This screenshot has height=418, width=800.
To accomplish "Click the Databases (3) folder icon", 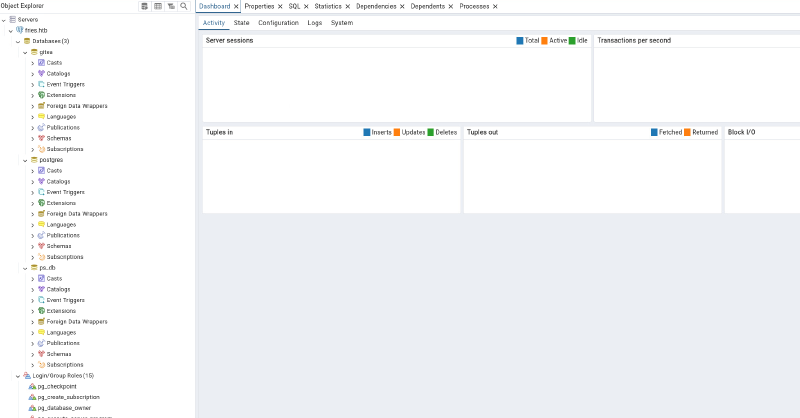I will click(x=27, y=41).
